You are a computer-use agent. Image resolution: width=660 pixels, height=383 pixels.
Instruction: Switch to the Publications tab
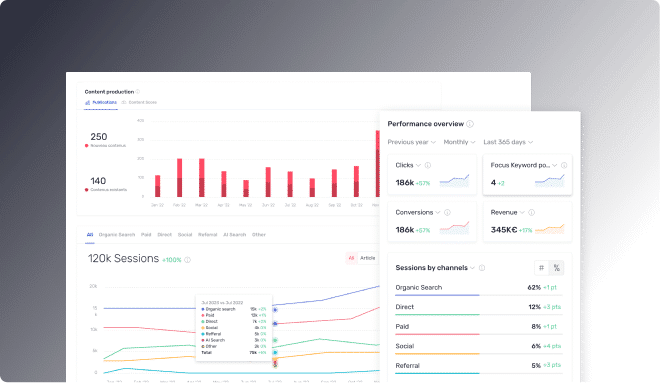point(101,102)
